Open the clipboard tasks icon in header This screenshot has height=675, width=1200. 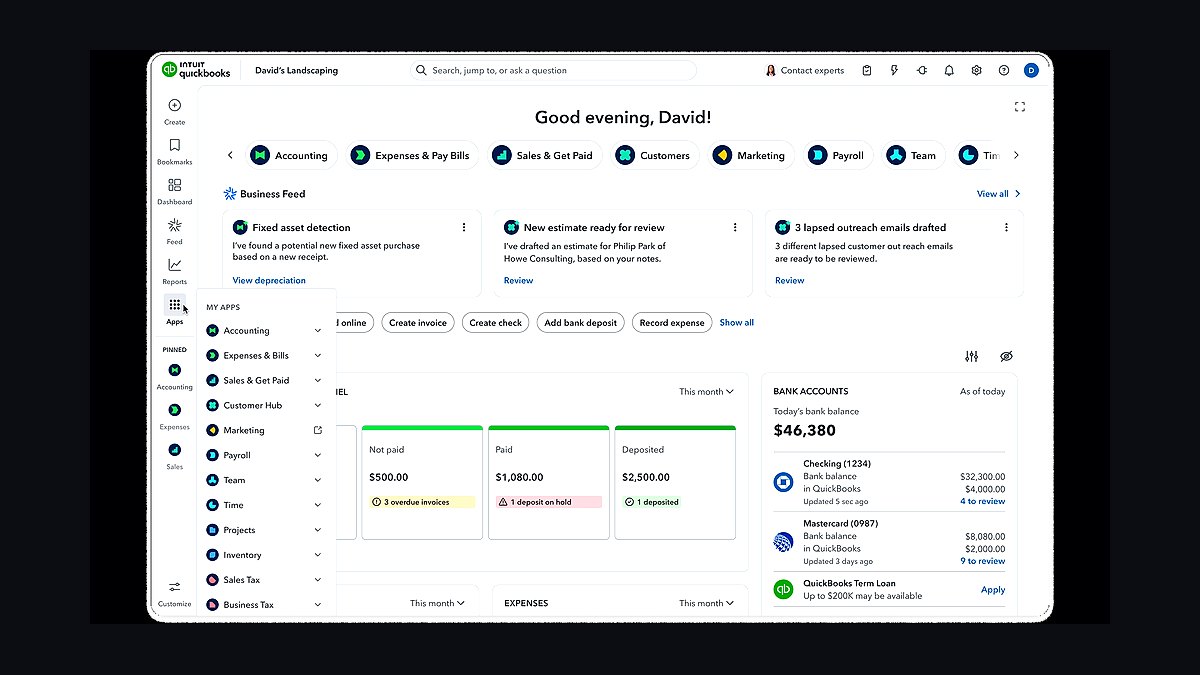click(x=867, y=71)
